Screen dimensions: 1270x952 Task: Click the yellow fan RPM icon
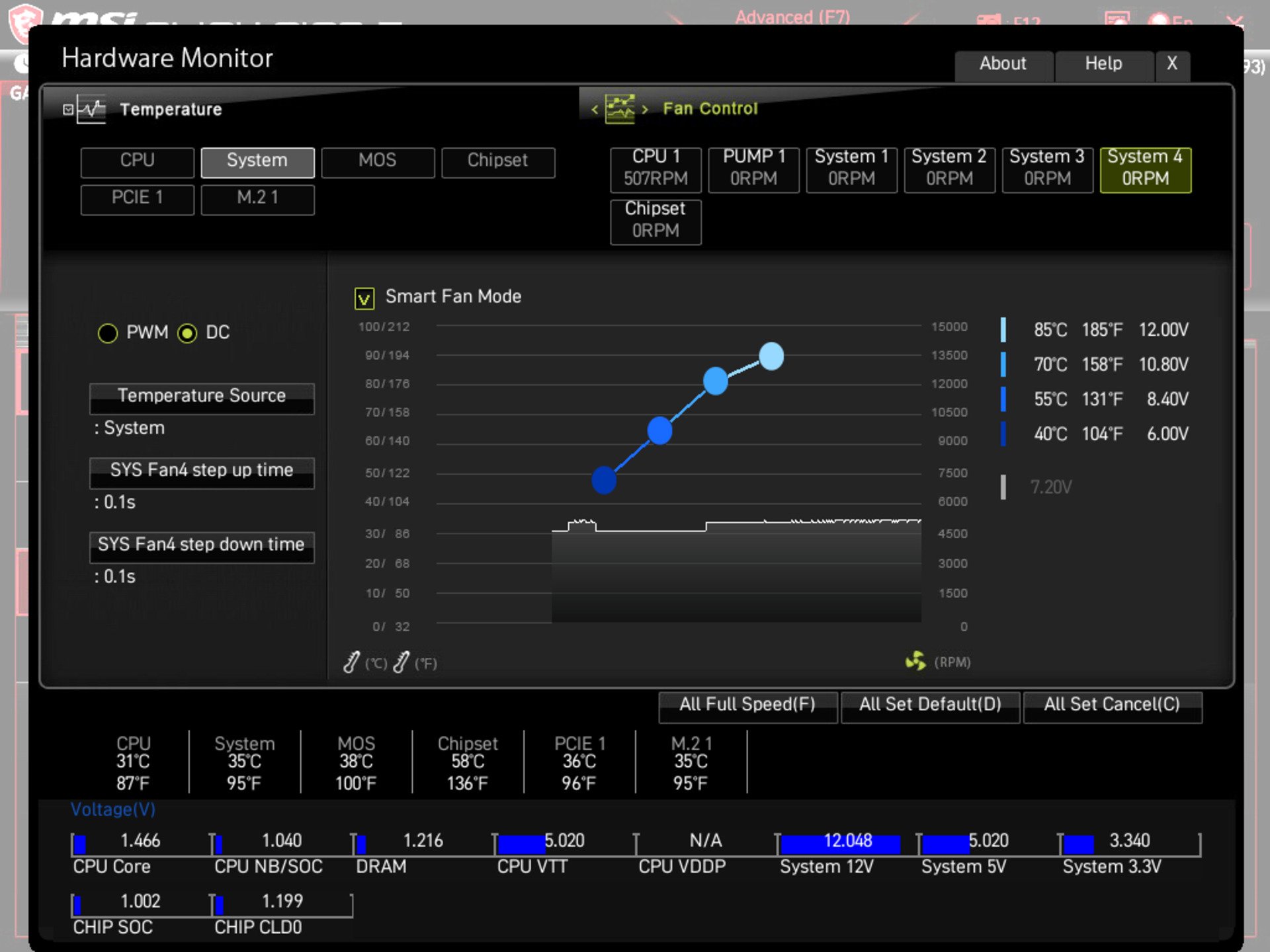(x=915, y=660)
